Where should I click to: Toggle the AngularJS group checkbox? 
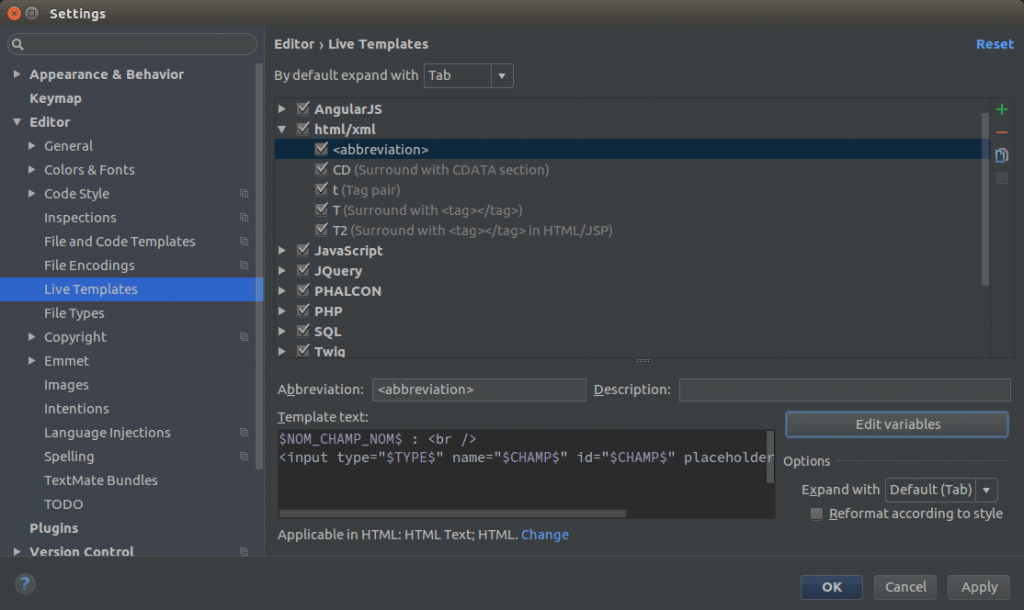(x=303, y=108)
